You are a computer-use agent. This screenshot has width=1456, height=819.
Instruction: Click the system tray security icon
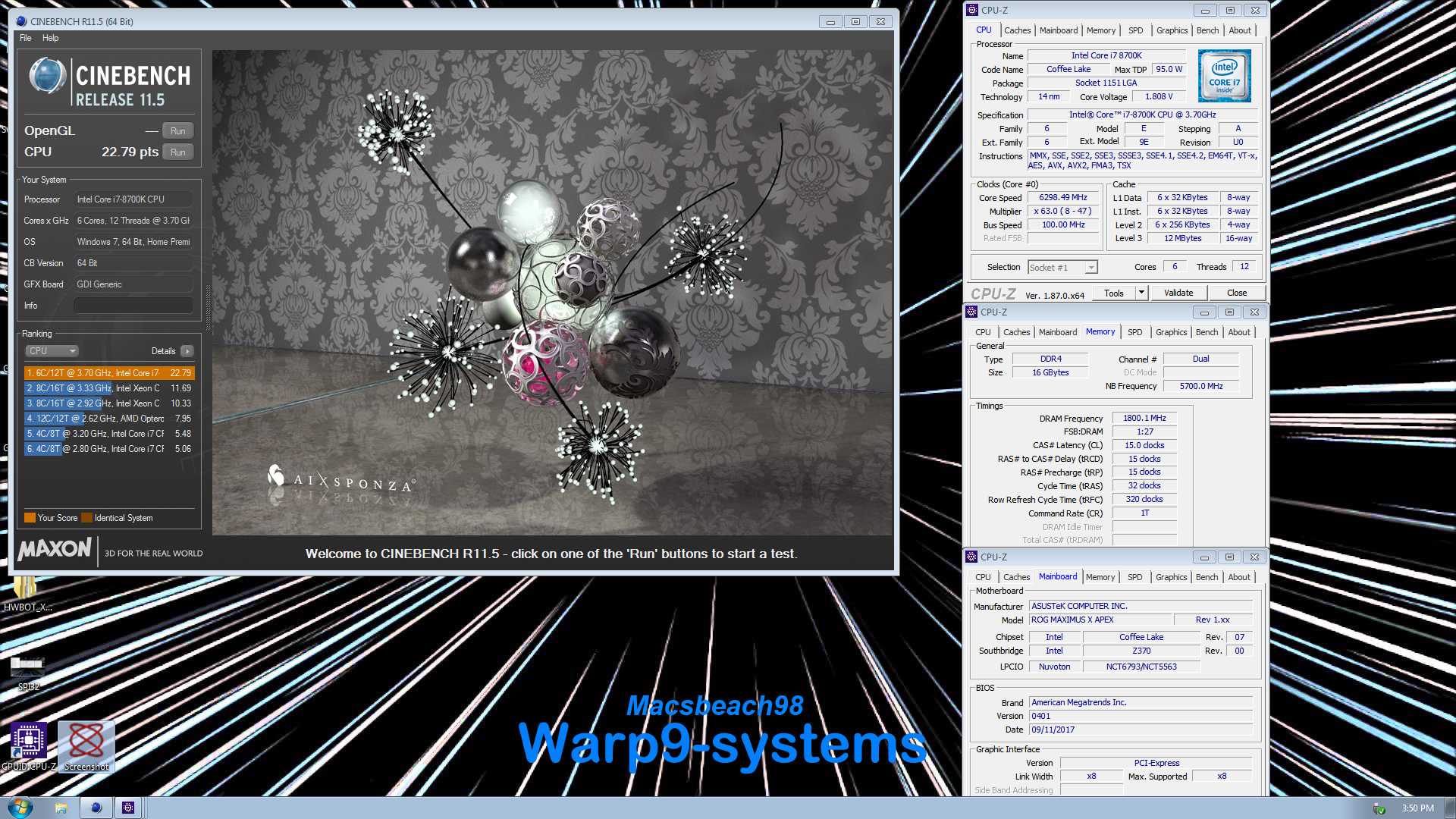tap(1379, 808)
